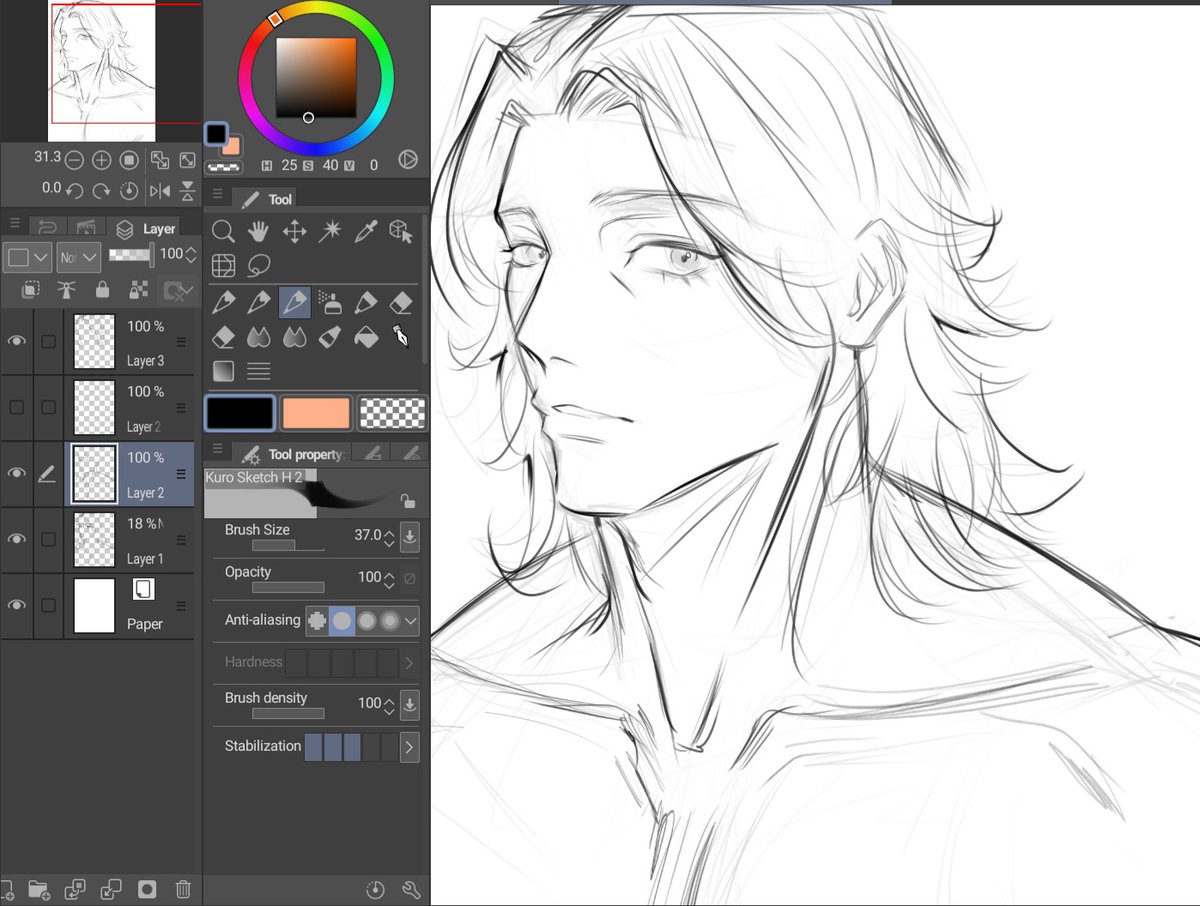
Task: Select the warped mesh grid tool
Action: 223,265
